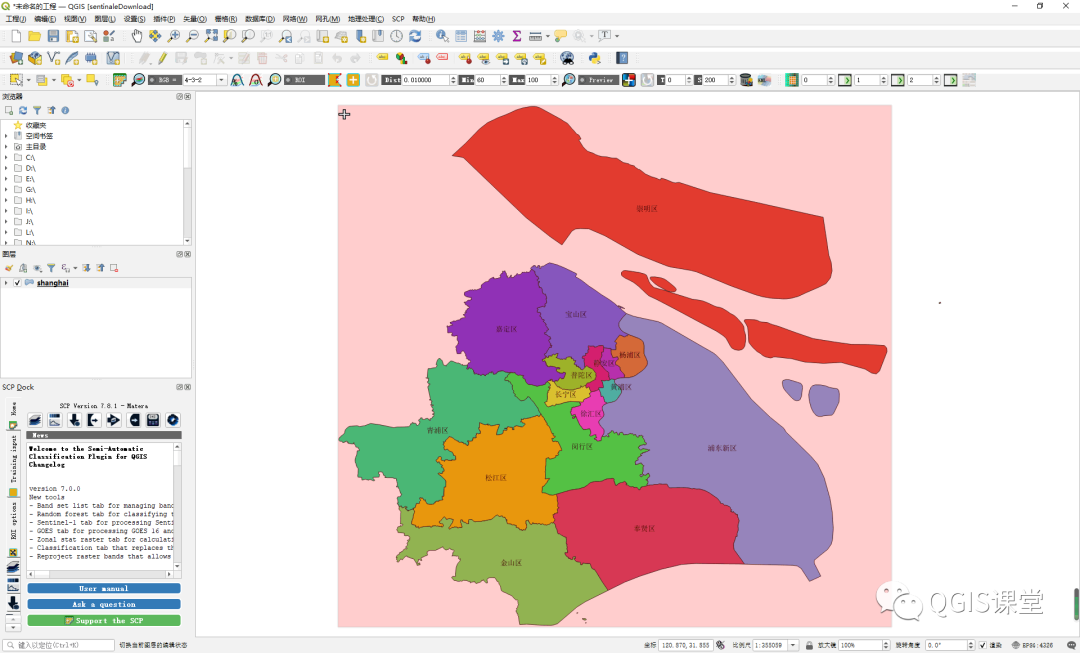The height and width of the screenshot is (653, 1080).
Task: Expand the shanghai layer legend
Action: pyautogui.click(x=6, y=283)
